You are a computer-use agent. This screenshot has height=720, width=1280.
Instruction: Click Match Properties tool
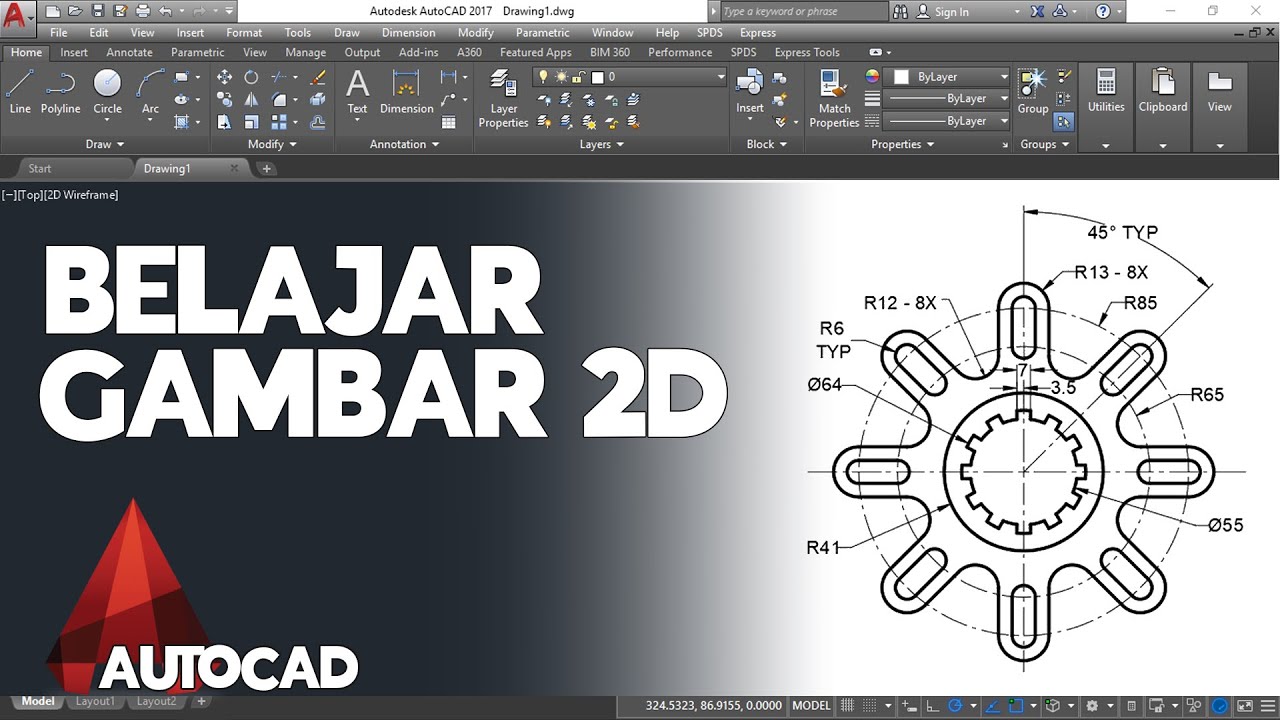[x=834, y=98]
